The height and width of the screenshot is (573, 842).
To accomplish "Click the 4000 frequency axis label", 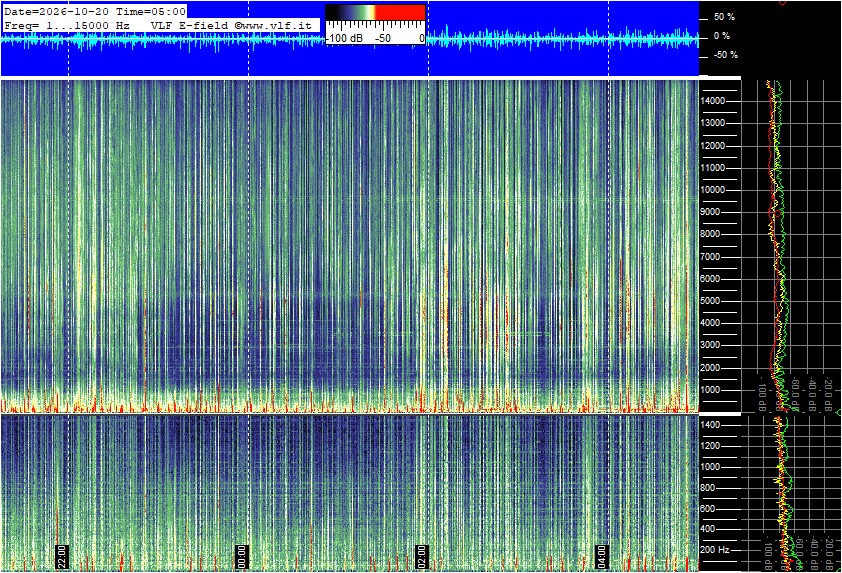I will (x=710, y=323).
